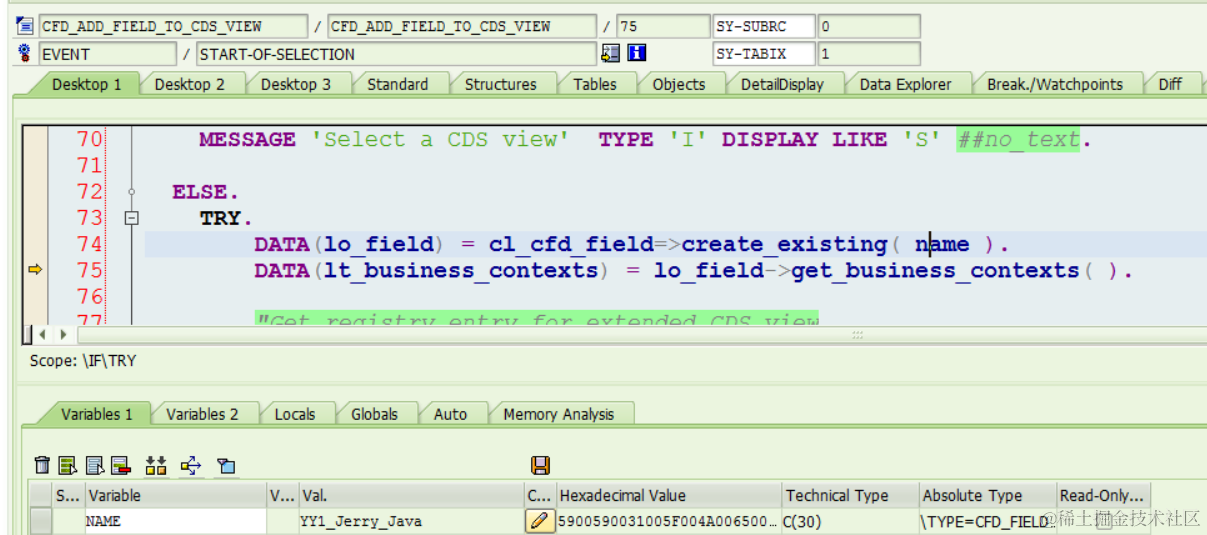Open the Diff tab
The image size is (1207, 535).
[x=1170, y=85]
